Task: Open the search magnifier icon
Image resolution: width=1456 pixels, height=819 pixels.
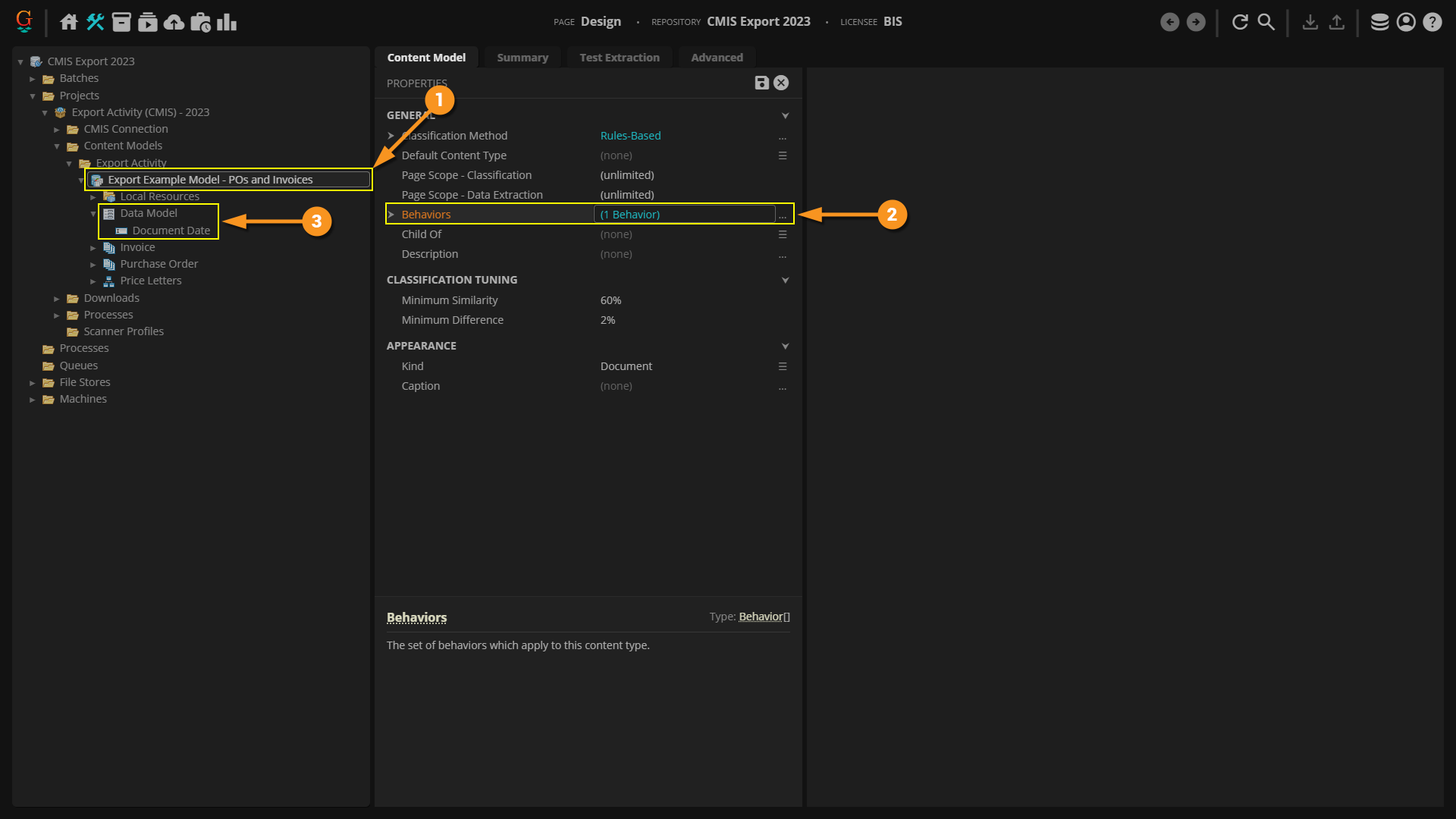Action: (x=1266, y=22)
